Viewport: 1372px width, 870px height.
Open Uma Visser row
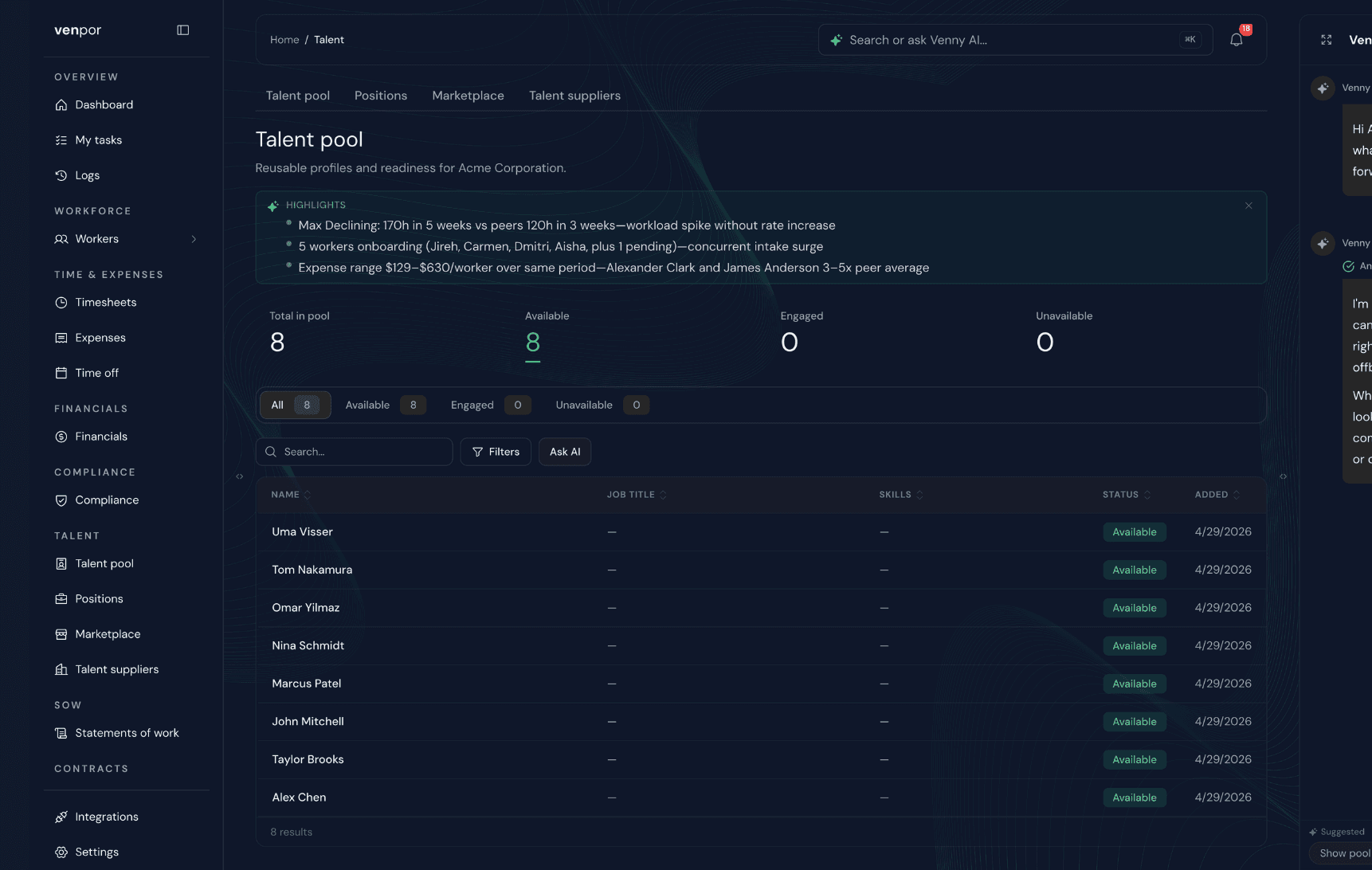click(x=761, y=532)
